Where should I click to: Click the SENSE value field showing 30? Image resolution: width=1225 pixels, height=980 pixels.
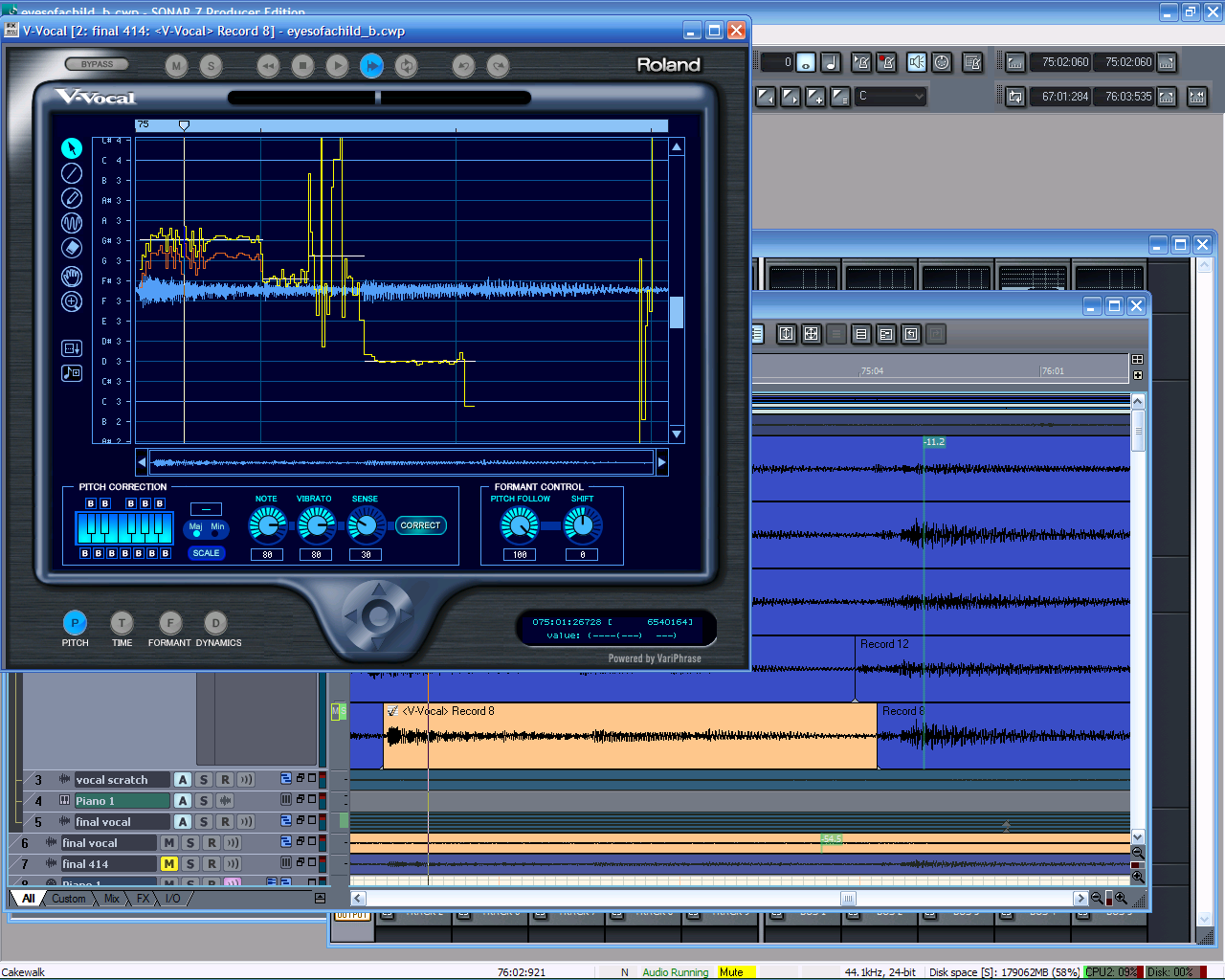click(366, 554)
